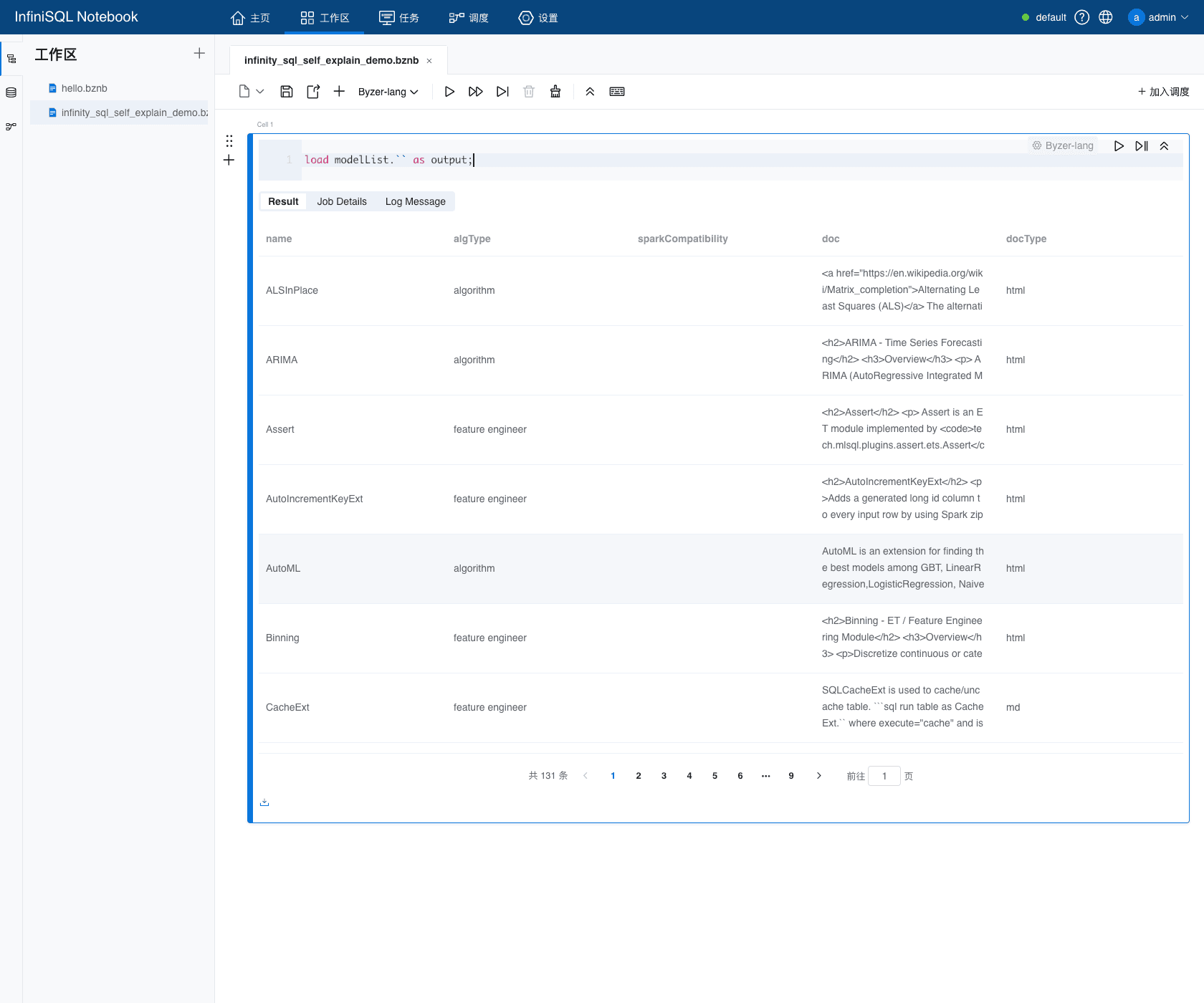Image resolution: width=1204 pixels, height=1003 pixels.
Task: Click the default engine status indicator
Action: pos(1044,17)
